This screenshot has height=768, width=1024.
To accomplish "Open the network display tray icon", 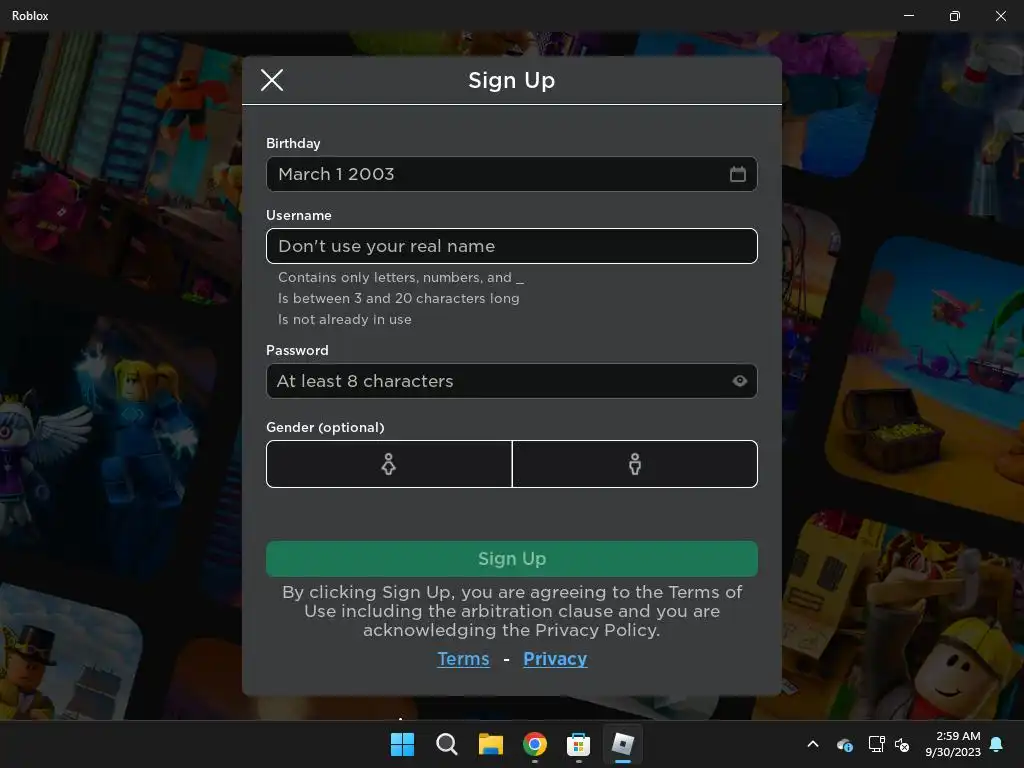I will (876, 744).
